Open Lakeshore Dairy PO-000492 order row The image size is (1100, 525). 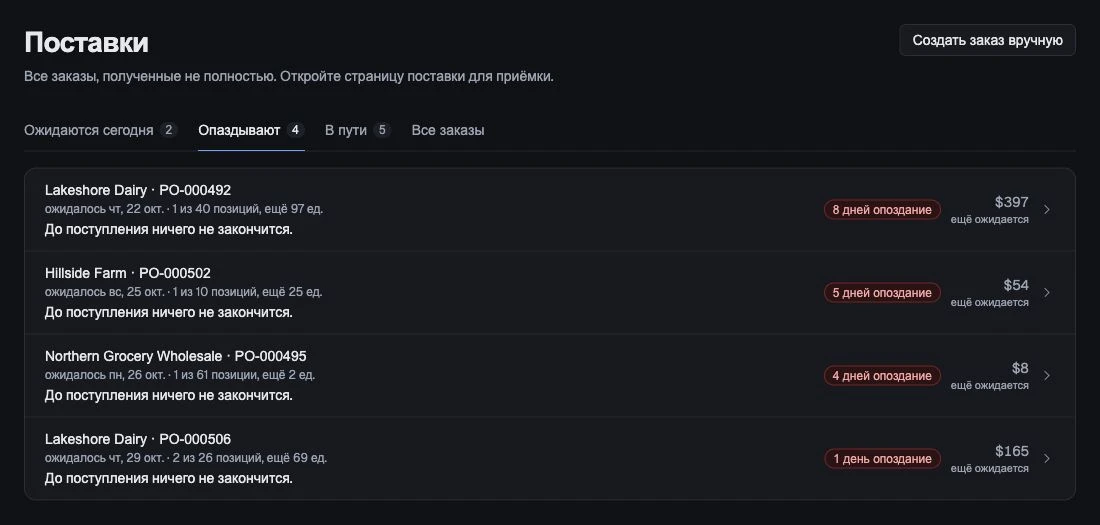point(549,210)
